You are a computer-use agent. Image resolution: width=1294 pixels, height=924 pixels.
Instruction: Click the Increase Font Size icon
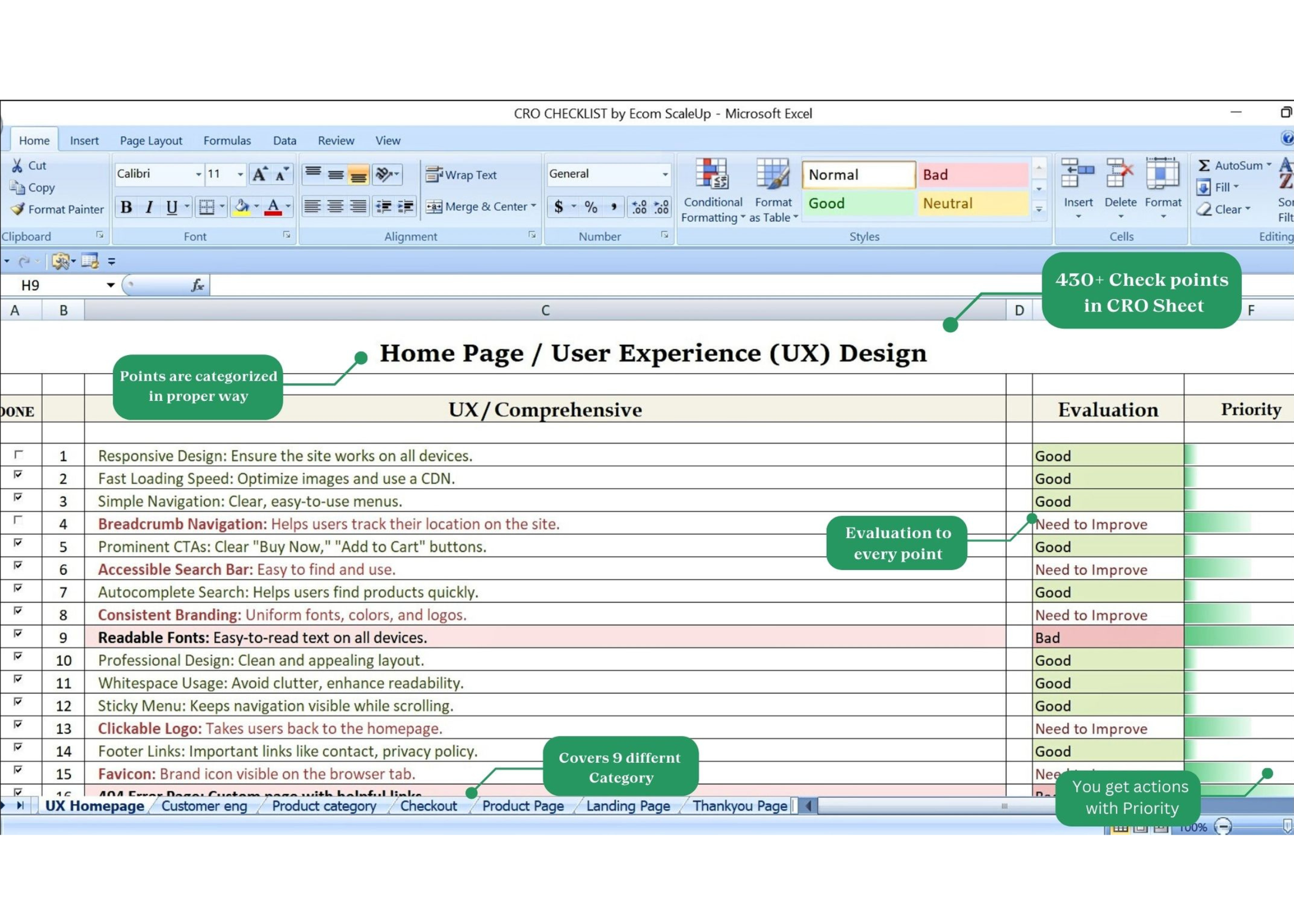pyautogui.click(x=259, y=174)
